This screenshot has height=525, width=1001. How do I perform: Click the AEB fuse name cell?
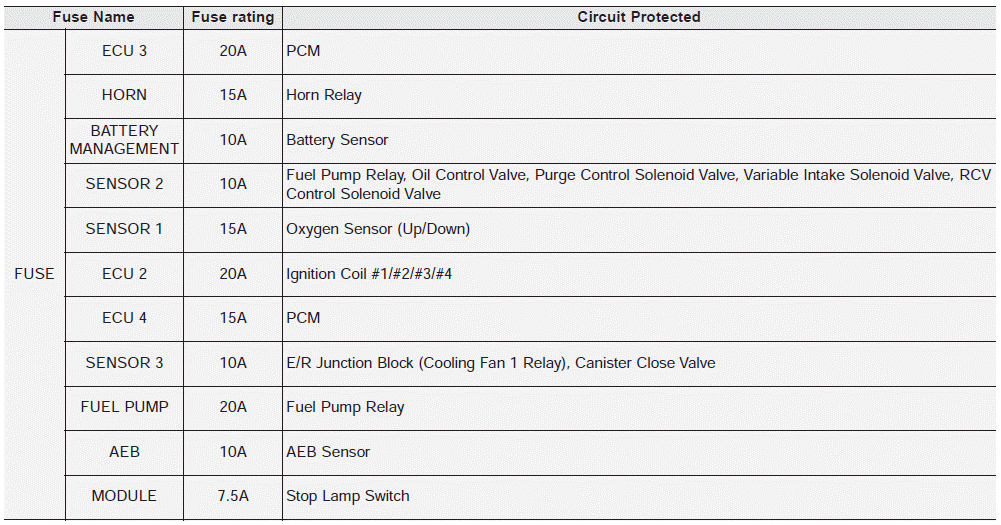coord(124,452)
